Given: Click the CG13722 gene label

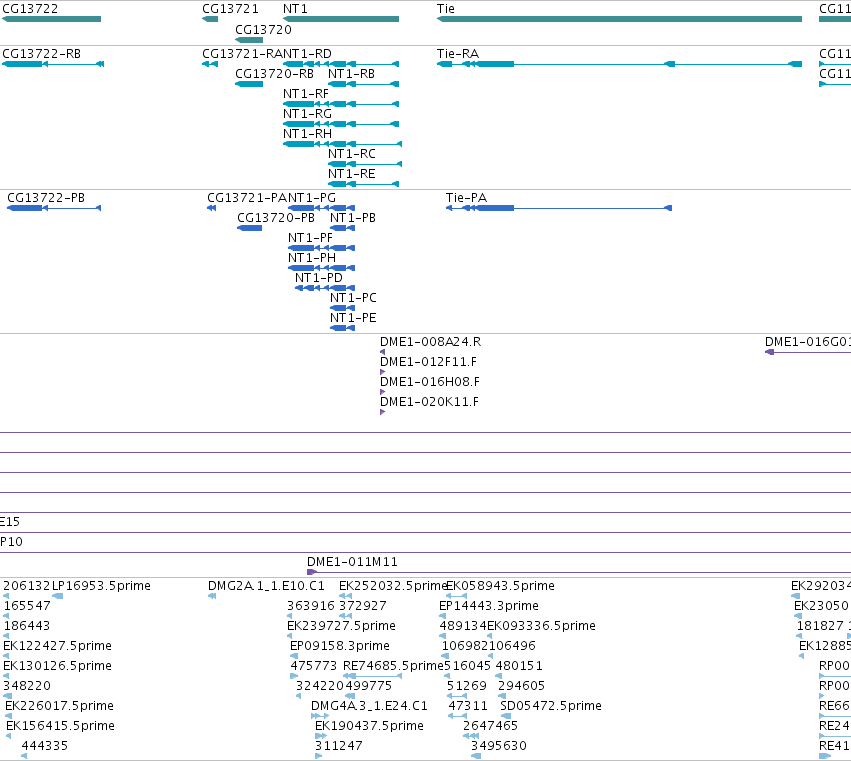Looking at the screenshot, I should coord(30,9).
